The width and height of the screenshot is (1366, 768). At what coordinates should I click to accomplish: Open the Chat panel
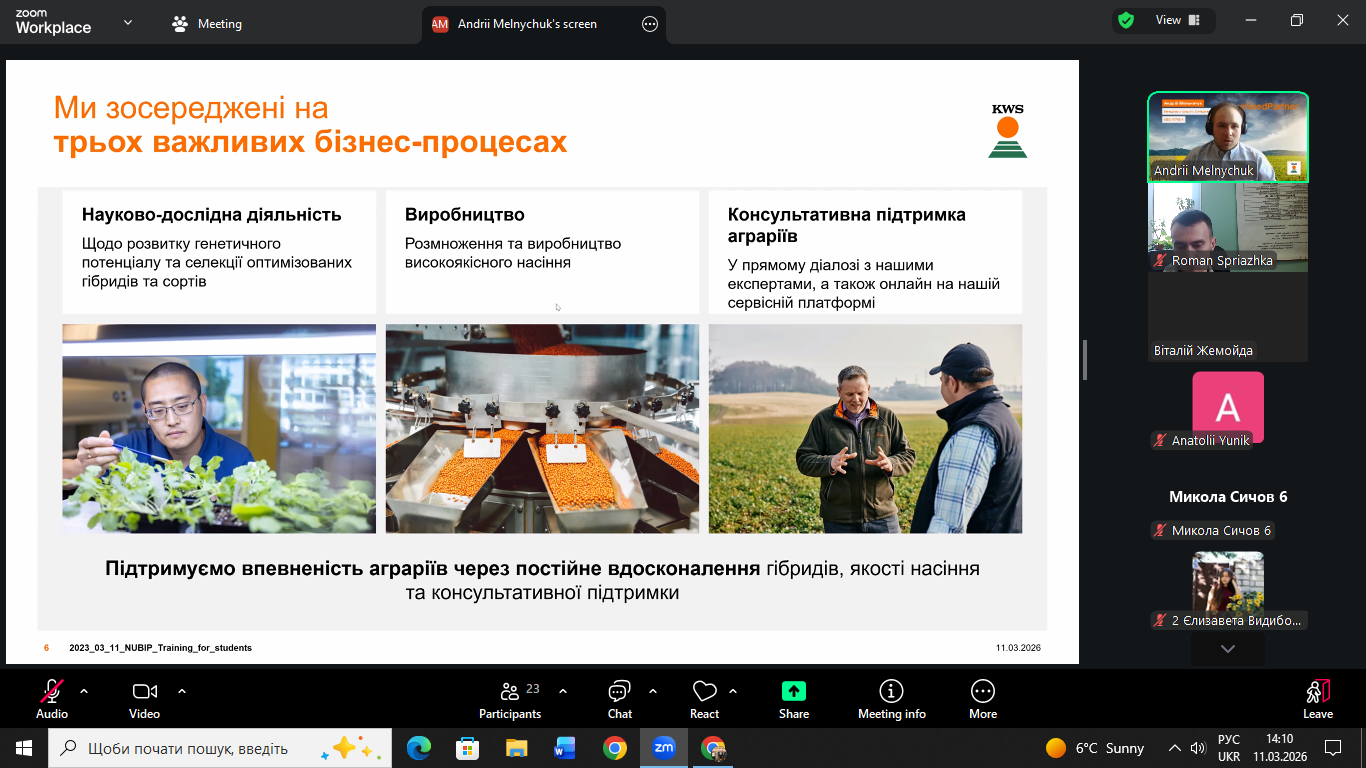click(619, 698)
